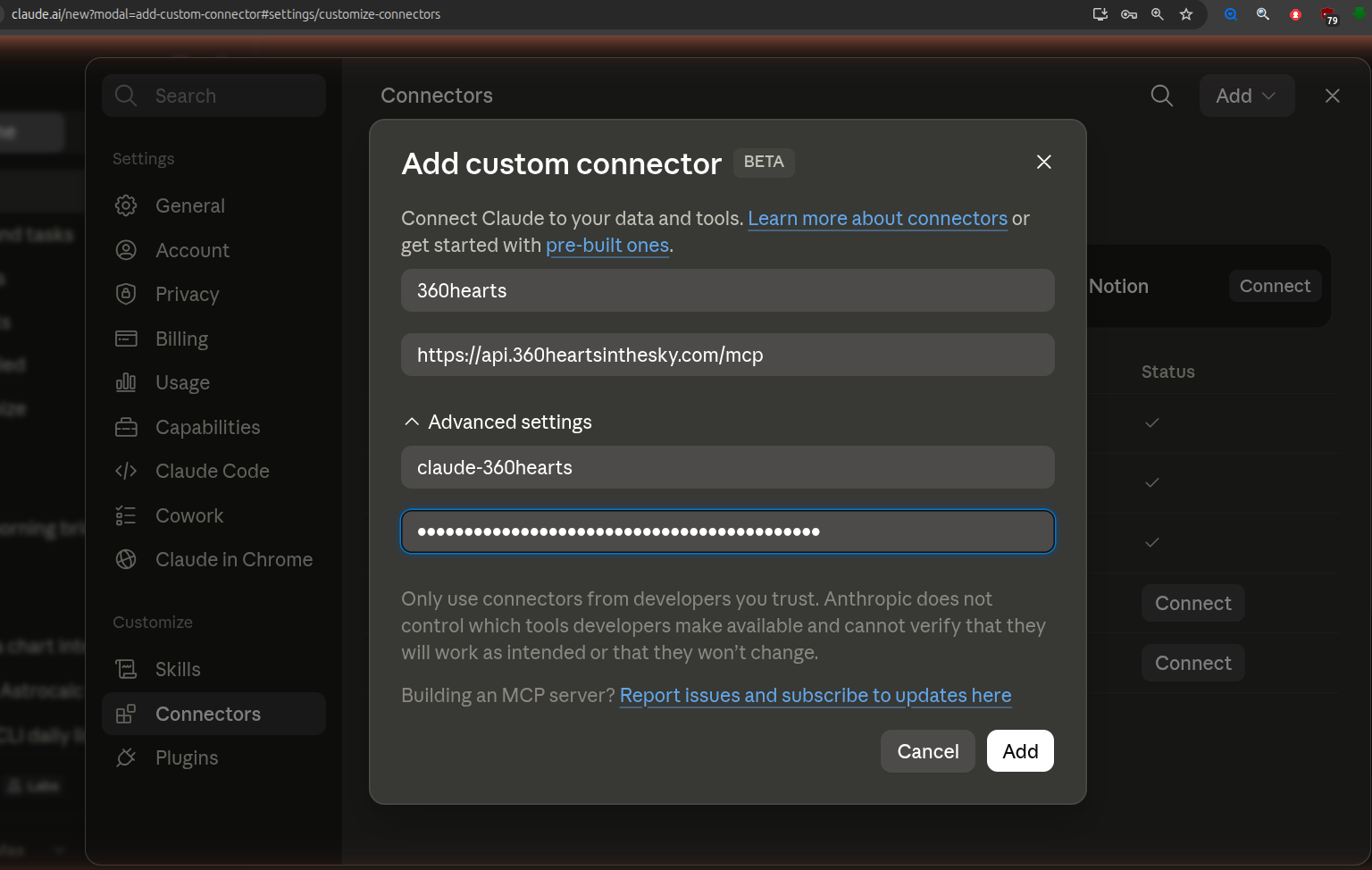Open Billing settings
The image size is (1372, 870).
point(213,339)
